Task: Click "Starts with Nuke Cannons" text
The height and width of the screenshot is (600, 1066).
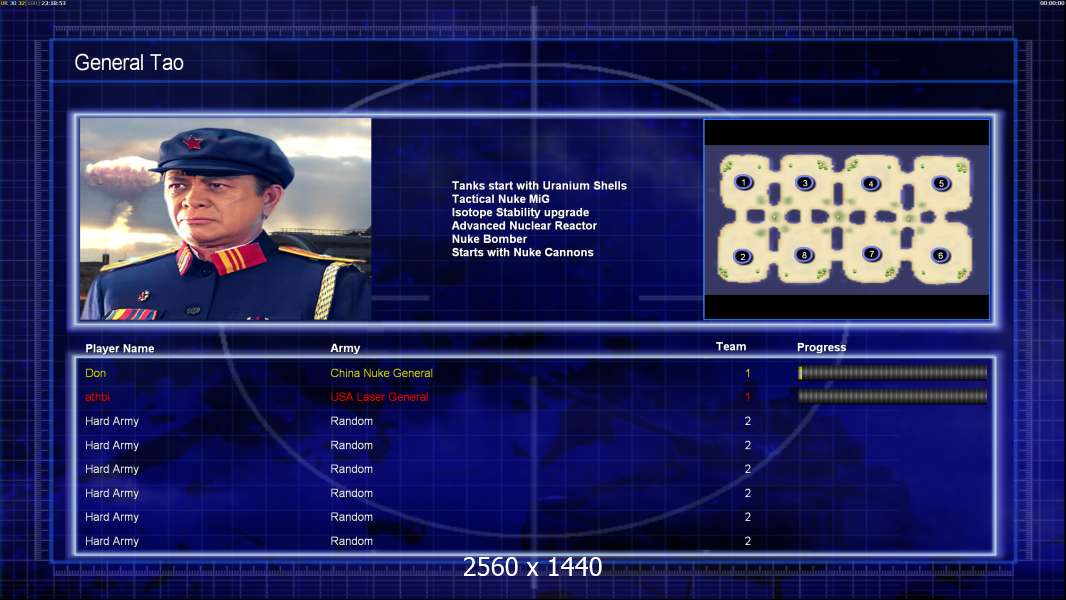Action: pos(522,252)
